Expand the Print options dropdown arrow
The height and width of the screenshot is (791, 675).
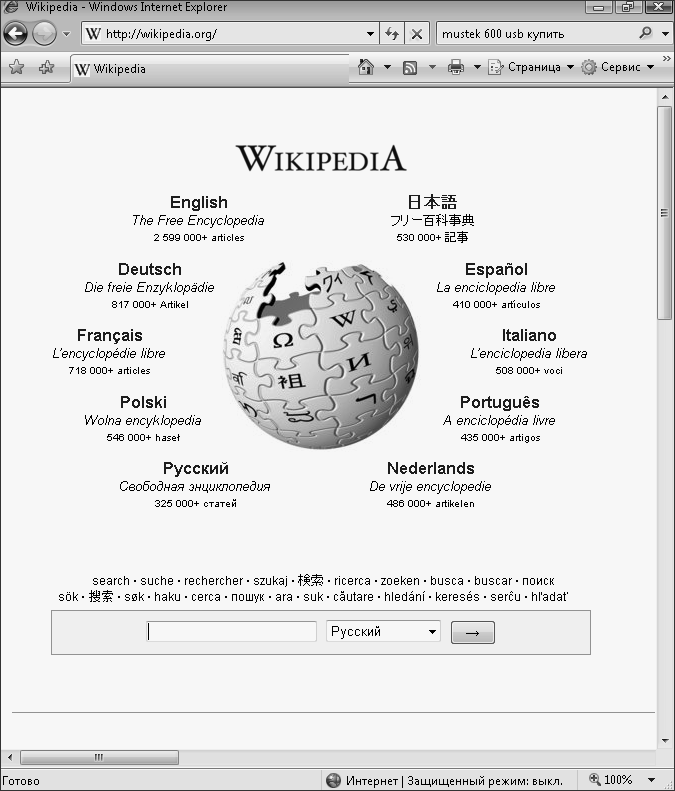[477, 67]
